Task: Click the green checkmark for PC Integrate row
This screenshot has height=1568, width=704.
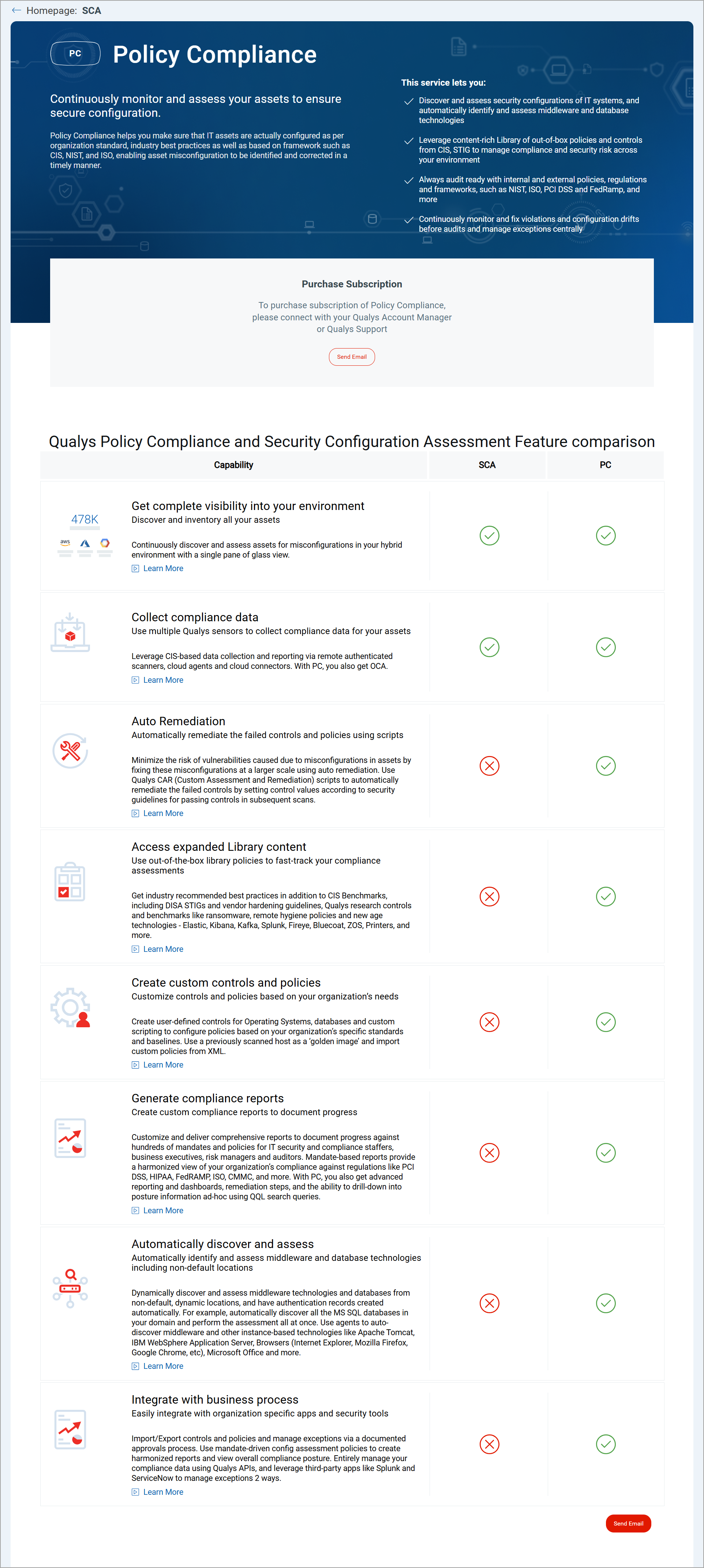Action: 606,1444
